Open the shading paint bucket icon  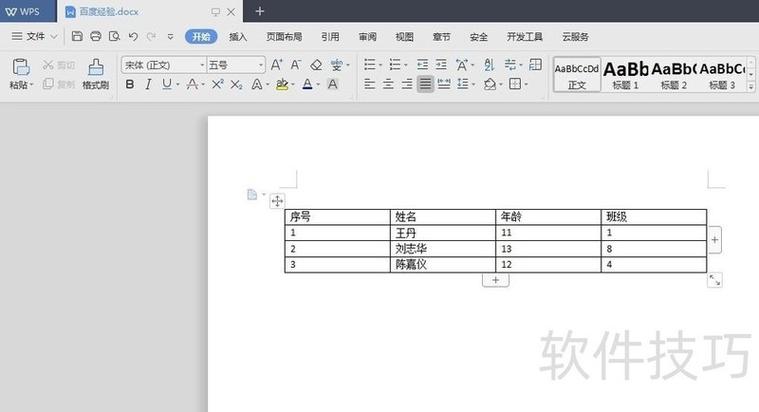pyautogui.click(x=490, y=84)
